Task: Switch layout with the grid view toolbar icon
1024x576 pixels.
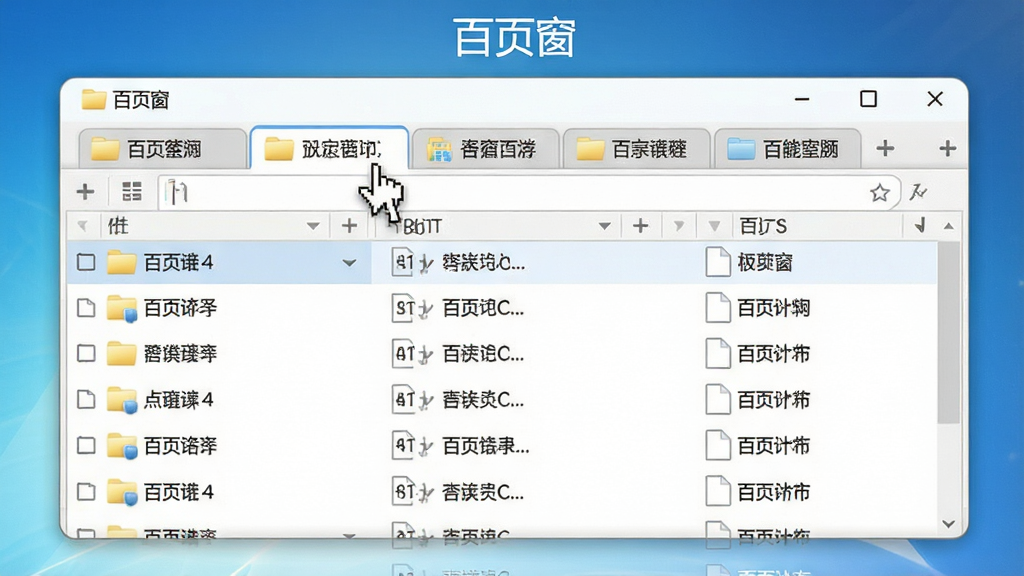Action: 132,191
